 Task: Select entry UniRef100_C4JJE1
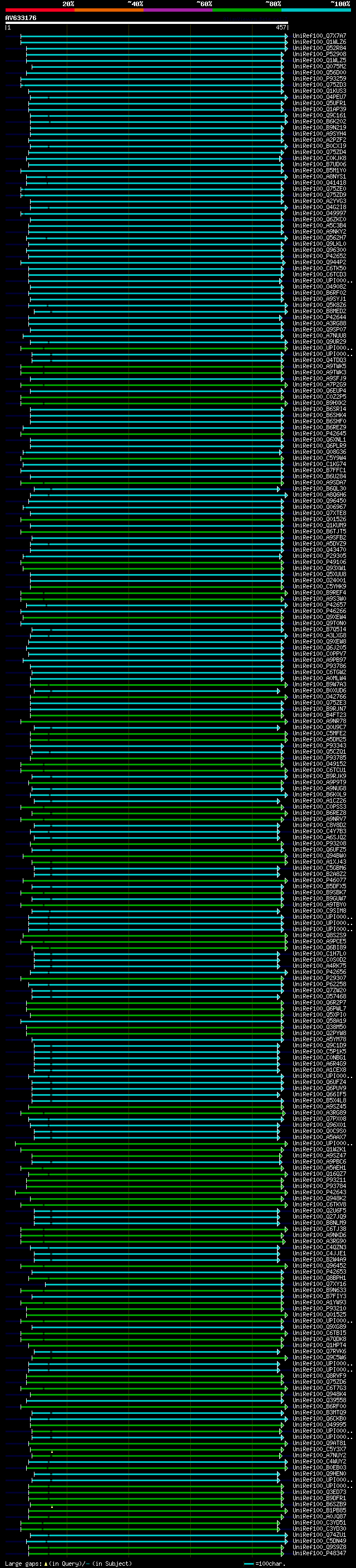319,1253
